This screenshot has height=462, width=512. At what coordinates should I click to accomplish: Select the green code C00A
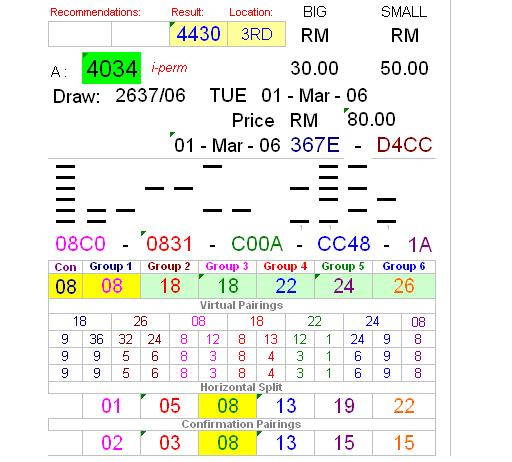coord(257,244)
